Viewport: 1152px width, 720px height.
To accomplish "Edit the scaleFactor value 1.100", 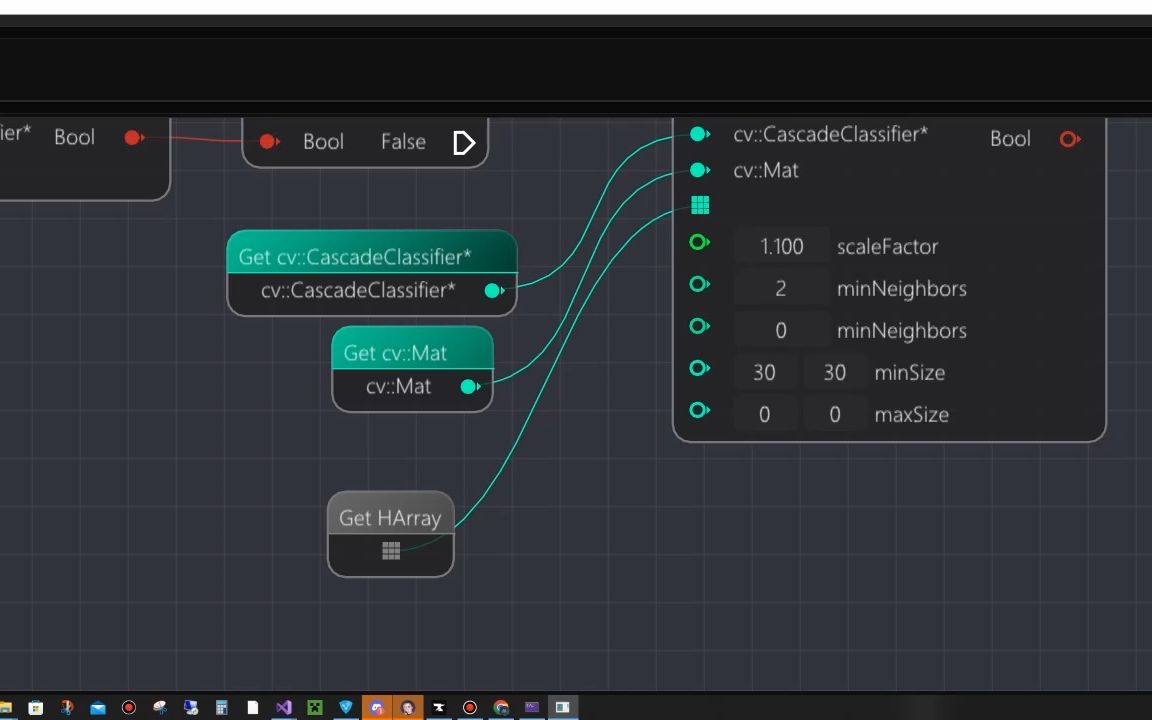I will (x=782, y=246).
